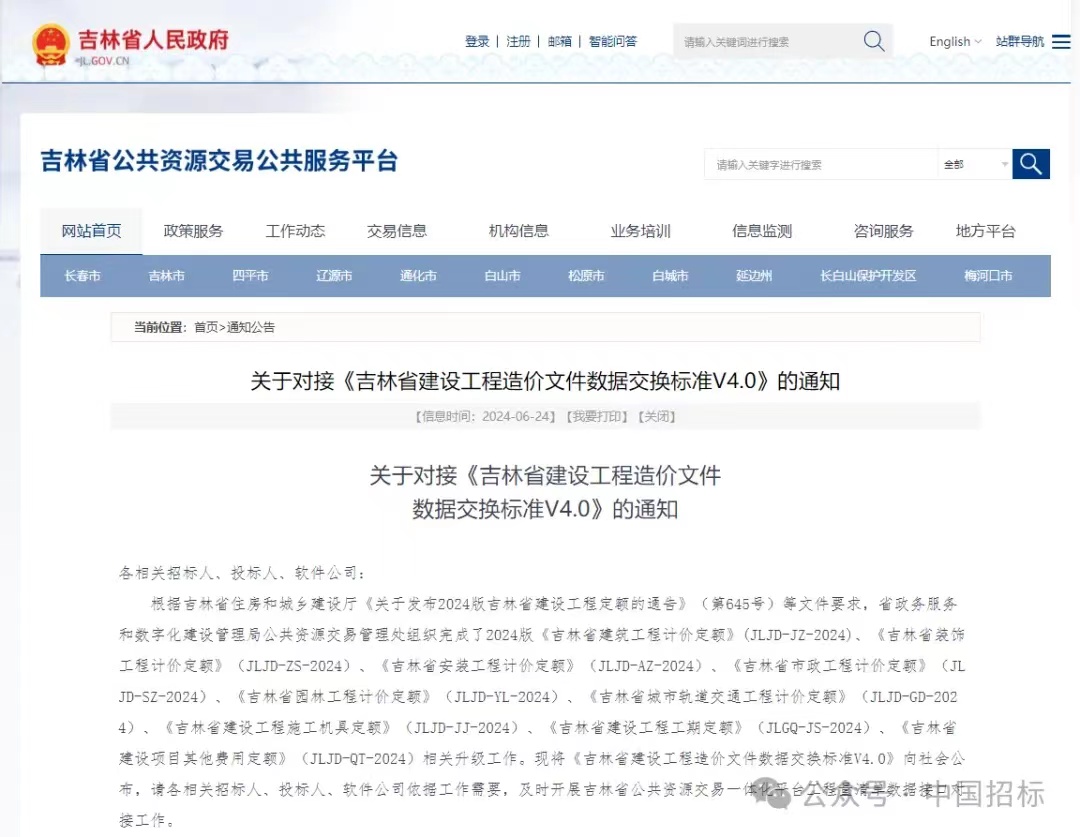Click the 我要打印 print button
Viewport: 1080px width, 837px height.
coord(597,416)
